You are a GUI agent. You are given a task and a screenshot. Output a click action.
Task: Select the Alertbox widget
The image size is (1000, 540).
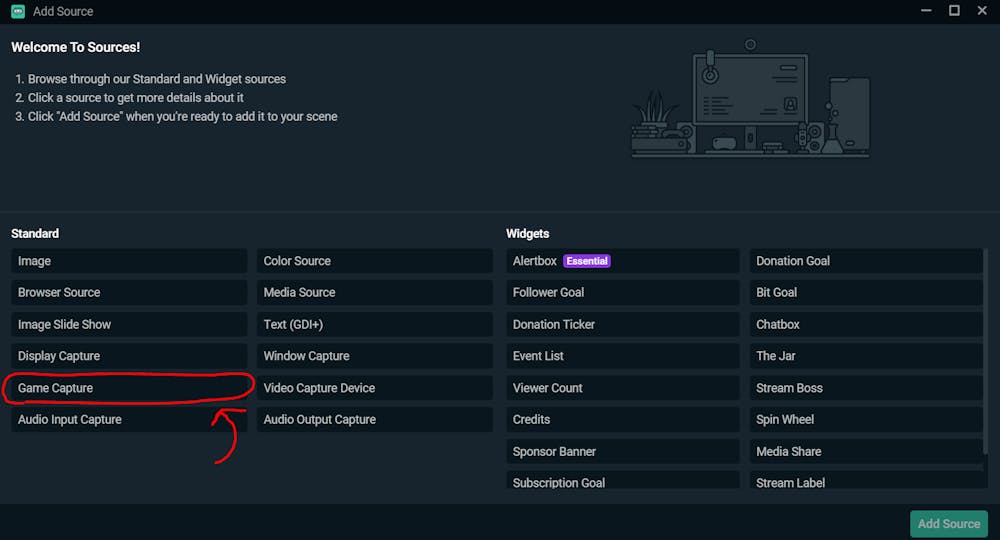click(x=622, y=261)
